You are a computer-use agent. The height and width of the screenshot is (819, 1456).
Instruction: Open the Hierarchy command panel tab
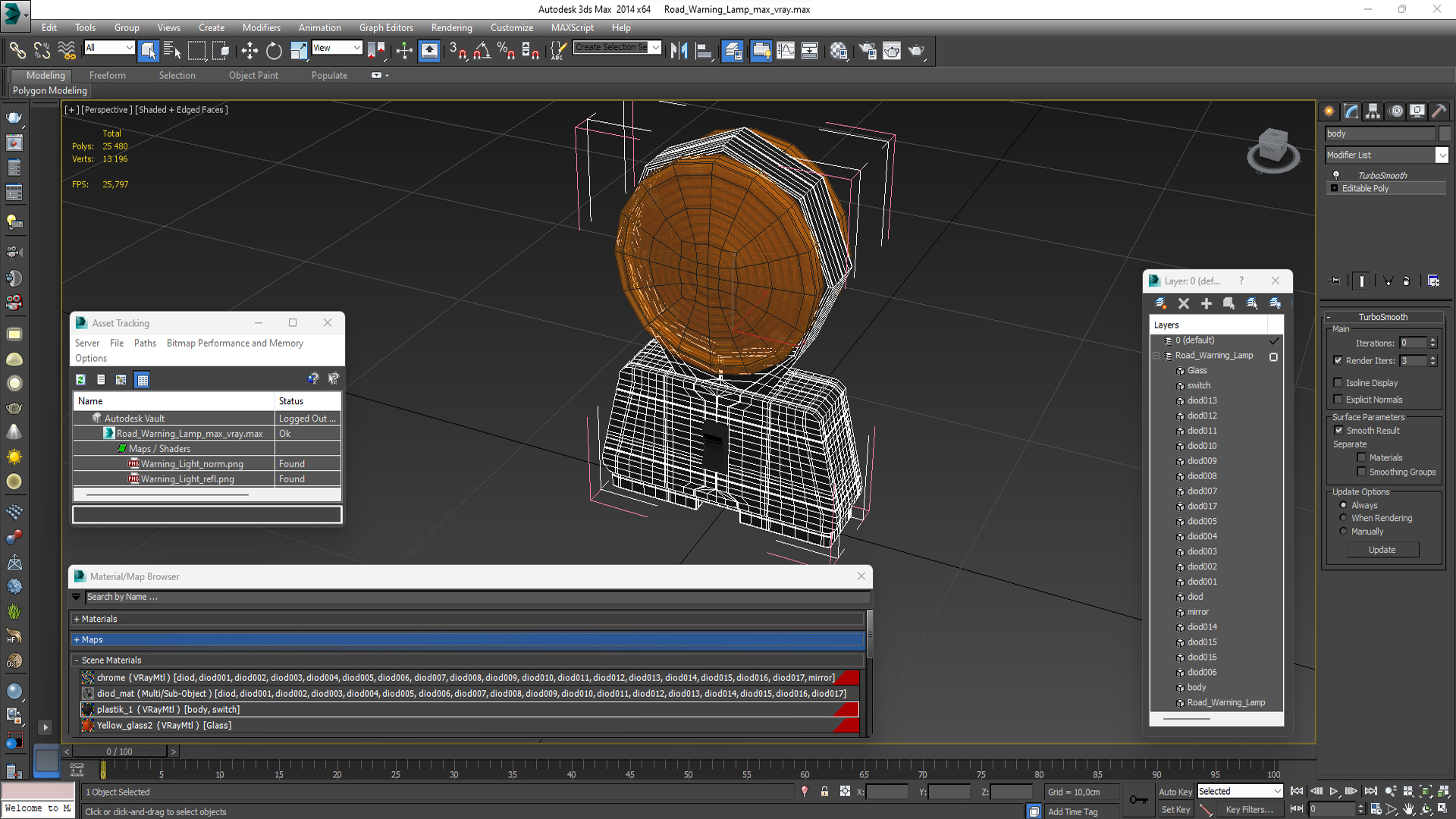(x=1373, y=111)
